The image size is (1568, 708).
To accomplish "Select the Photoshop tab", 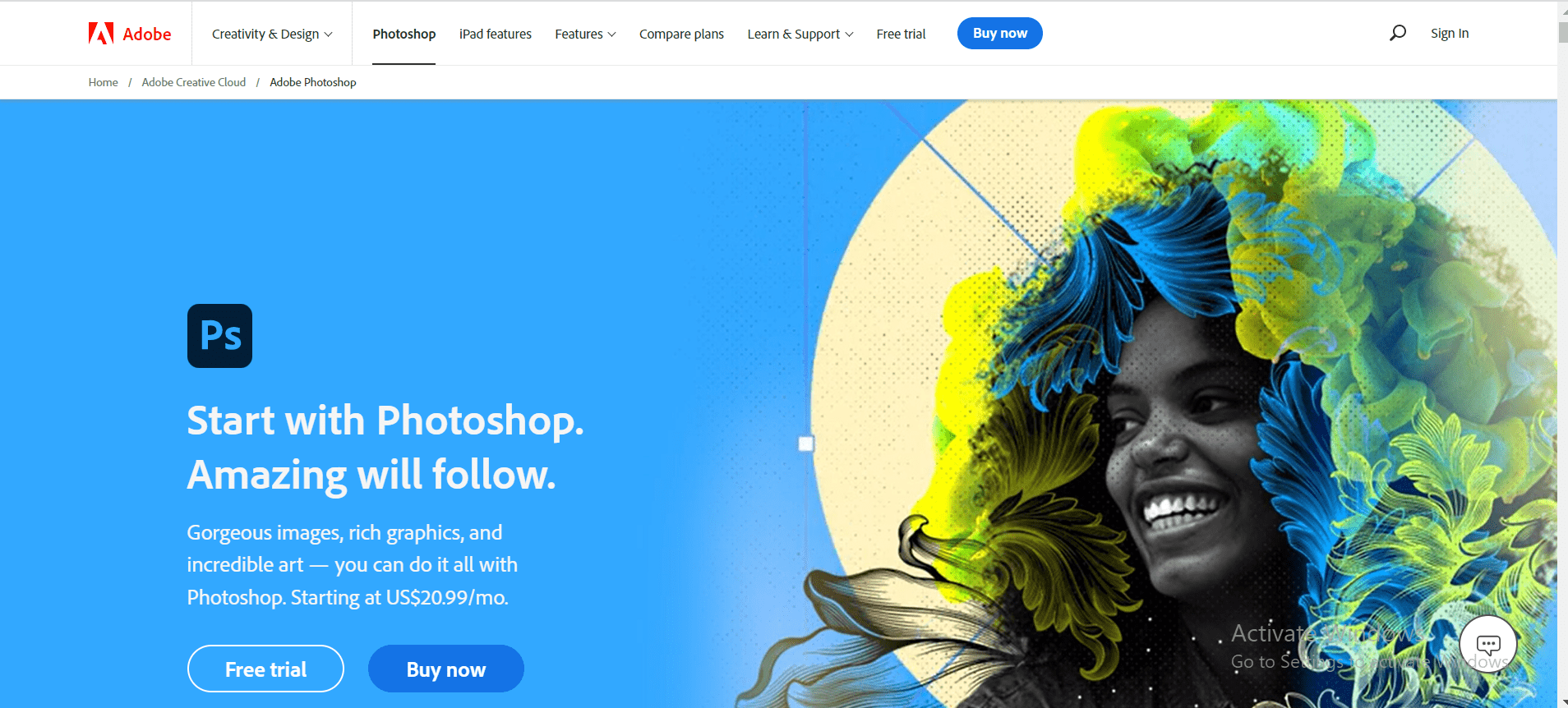I will click(404, 34).
